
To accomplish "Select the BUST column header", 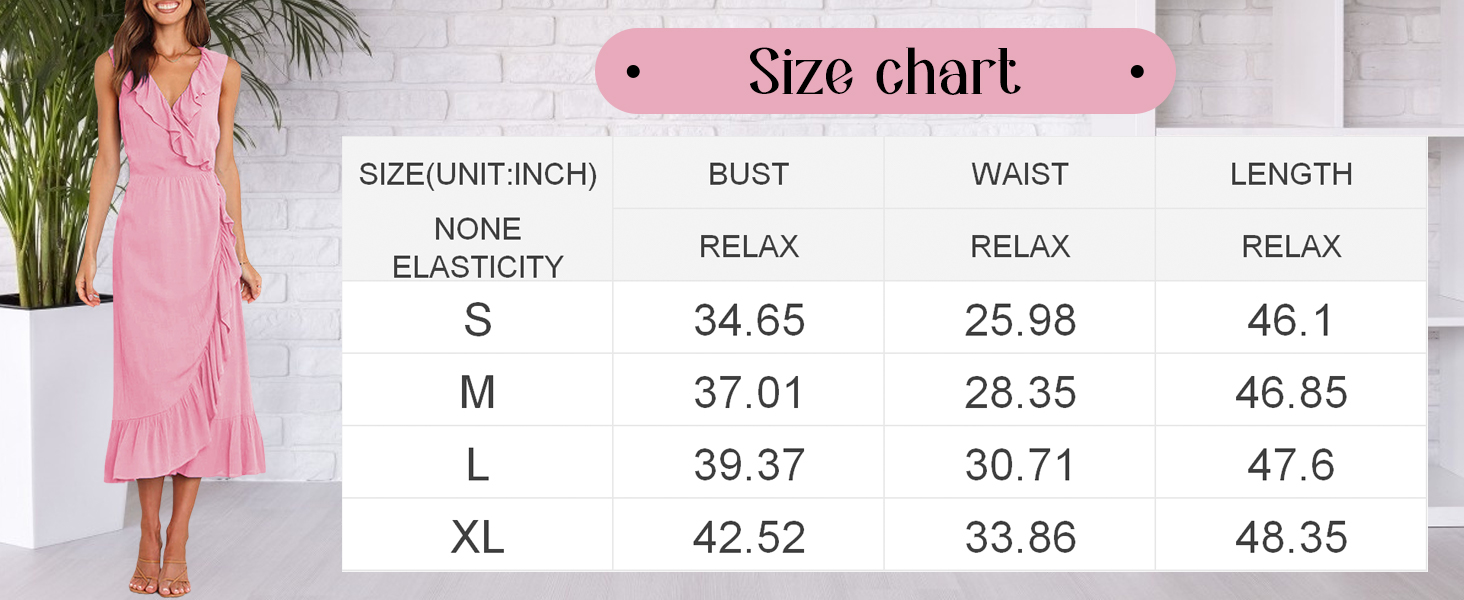I will click(x=749, y=174).
